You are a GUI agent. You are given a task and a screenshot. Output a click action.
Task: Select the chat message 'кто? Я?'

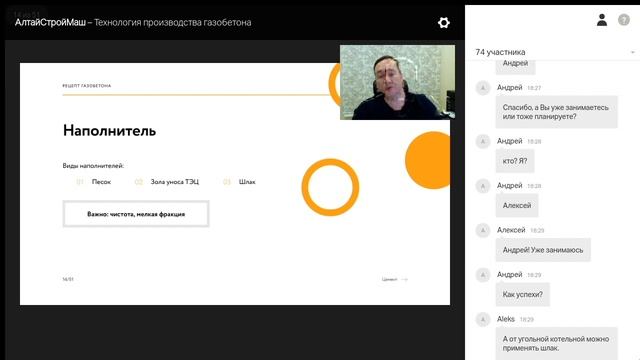click(x=515, y=161)
